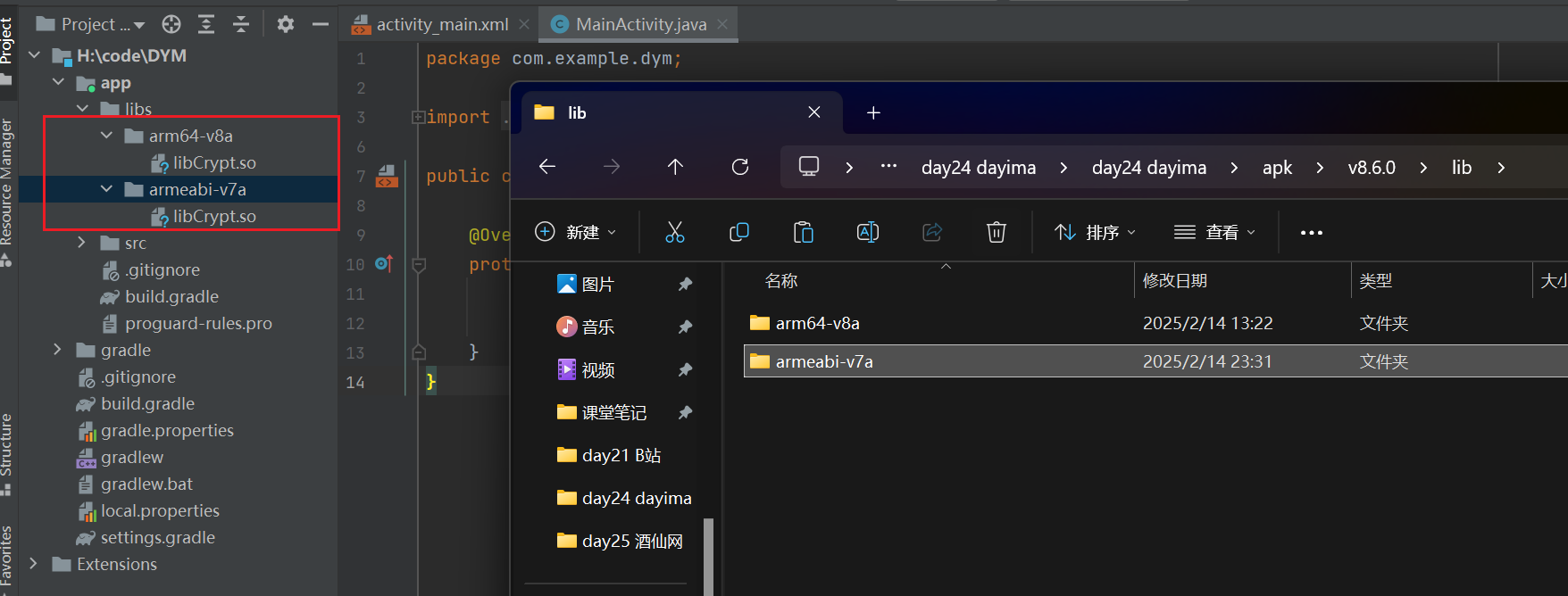The width and height of the screenshot is (1568, 596).
Task: Sort by 名称 column header
Action: [x=781, y=281]
